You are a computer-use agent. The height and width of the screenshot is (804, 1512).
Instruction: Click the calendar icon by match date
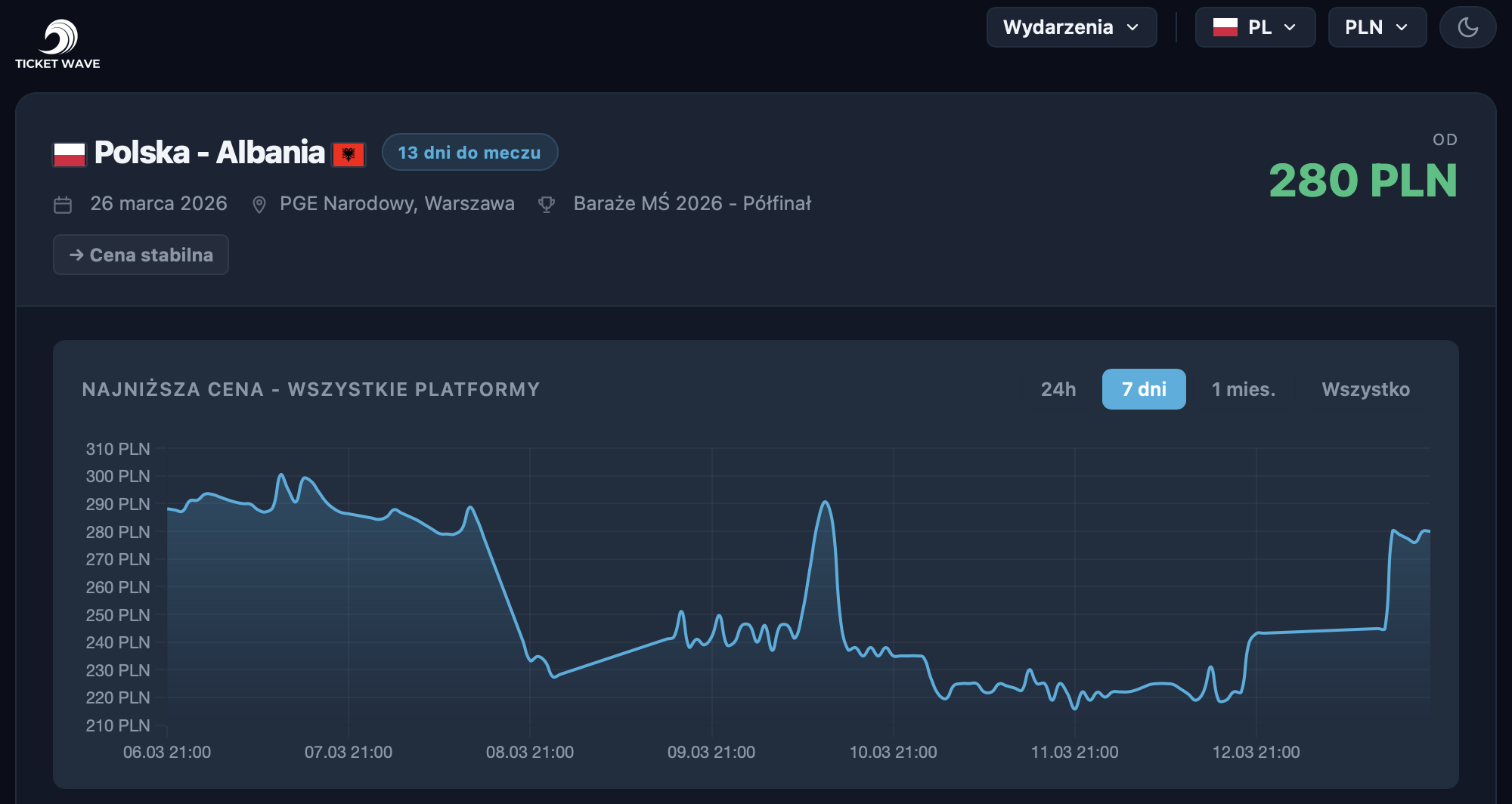point(63,205)
